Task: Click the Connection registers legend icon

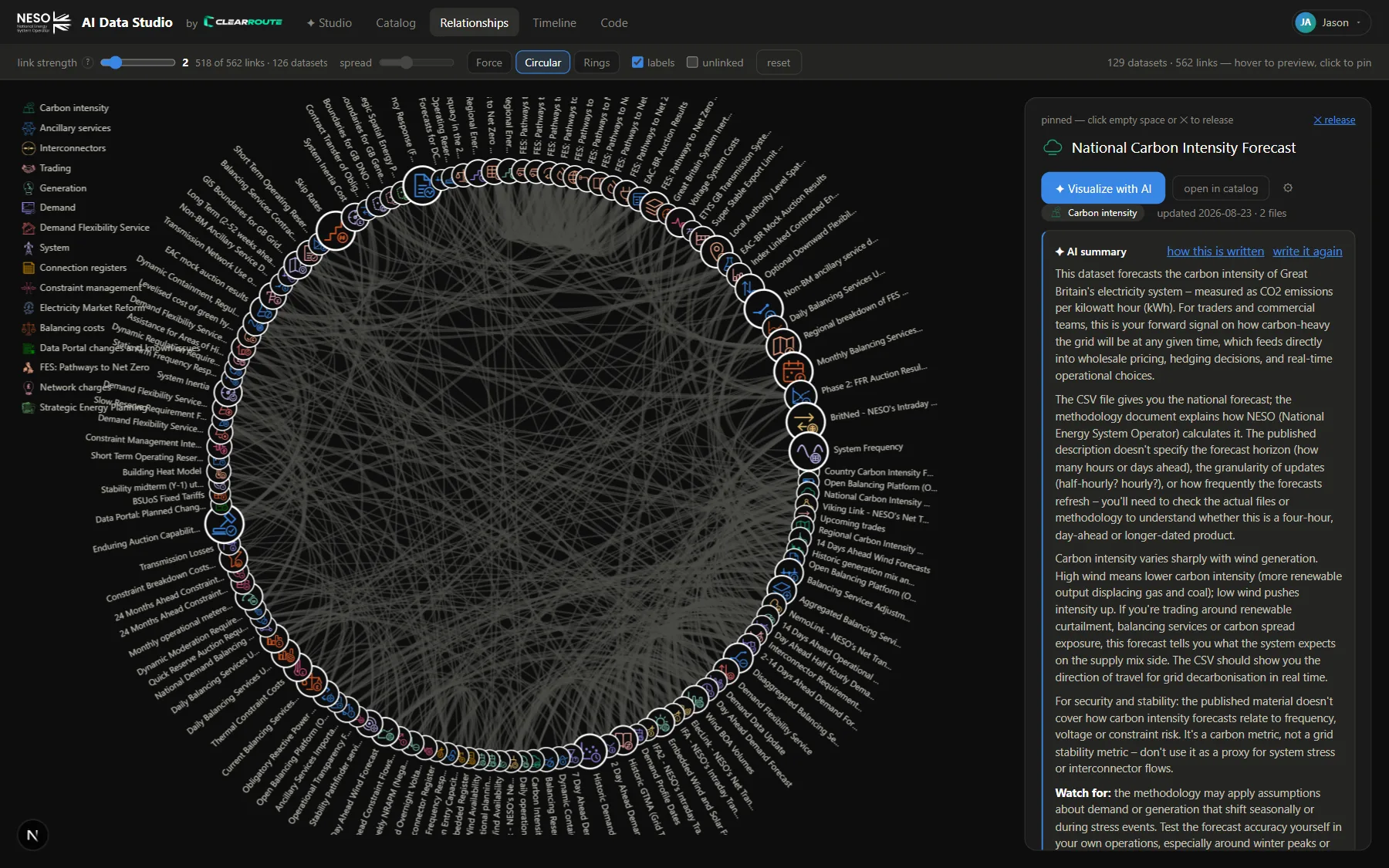Action: tap(29, 268)
